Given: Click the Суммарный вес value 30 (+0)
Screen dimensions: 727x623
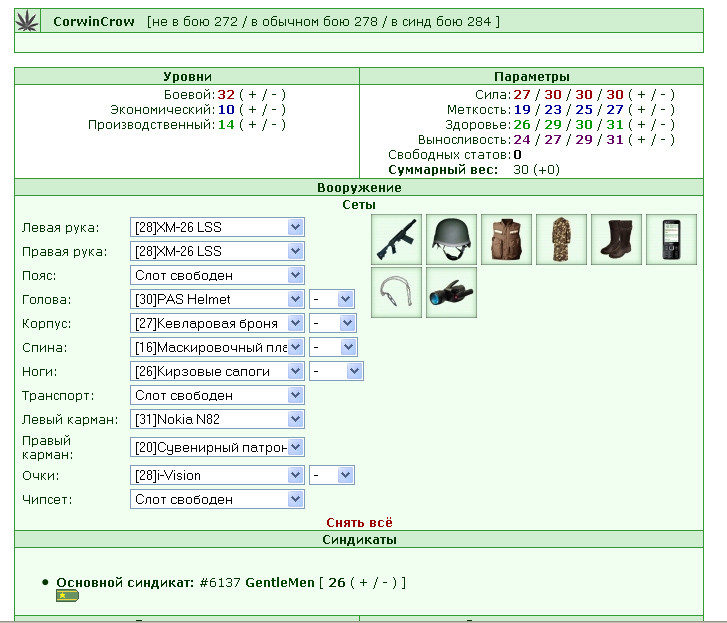Looking at the screenshot, I should pos(536,170).
